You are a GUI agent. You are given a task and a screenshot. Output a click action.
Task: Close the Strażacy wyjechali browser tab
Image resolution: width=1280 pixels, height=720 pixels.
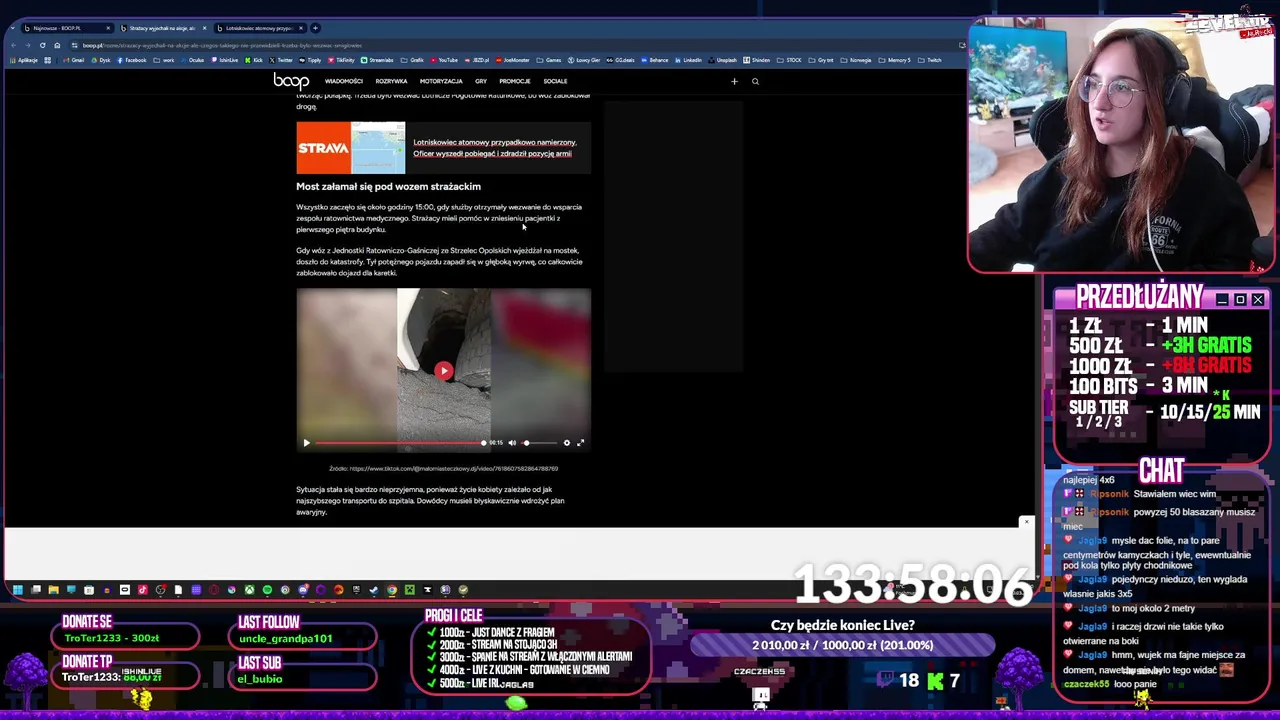tap(204, 28)
